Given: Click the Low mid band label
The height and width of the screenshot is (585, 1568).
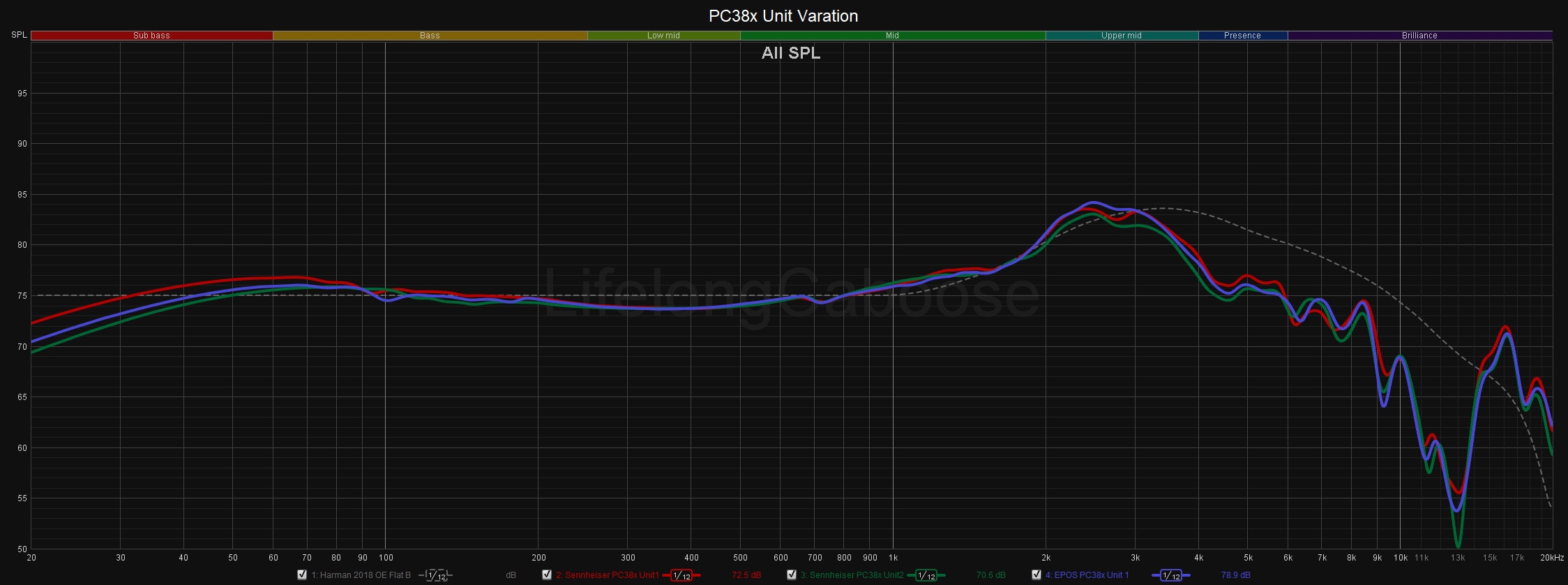Looking at the screenshot, I should click(663, 36).
